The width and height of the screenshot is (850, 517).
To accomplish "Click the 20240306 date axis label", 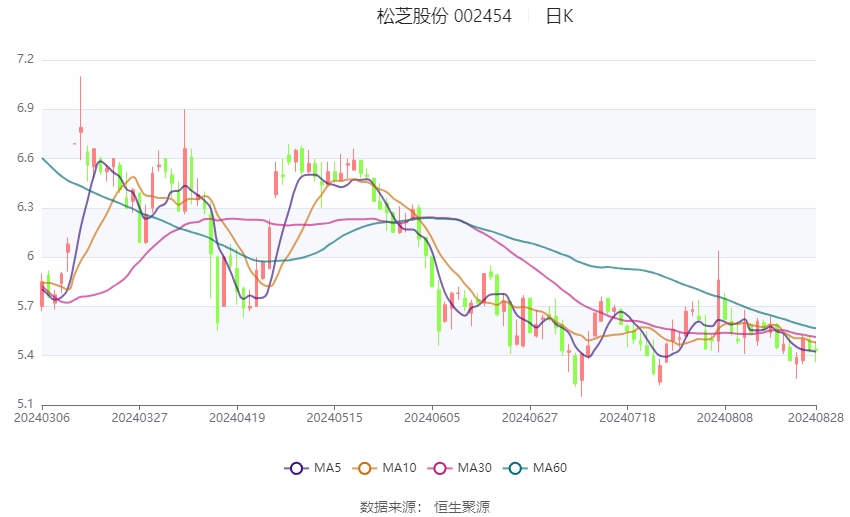I will point(42,418).
